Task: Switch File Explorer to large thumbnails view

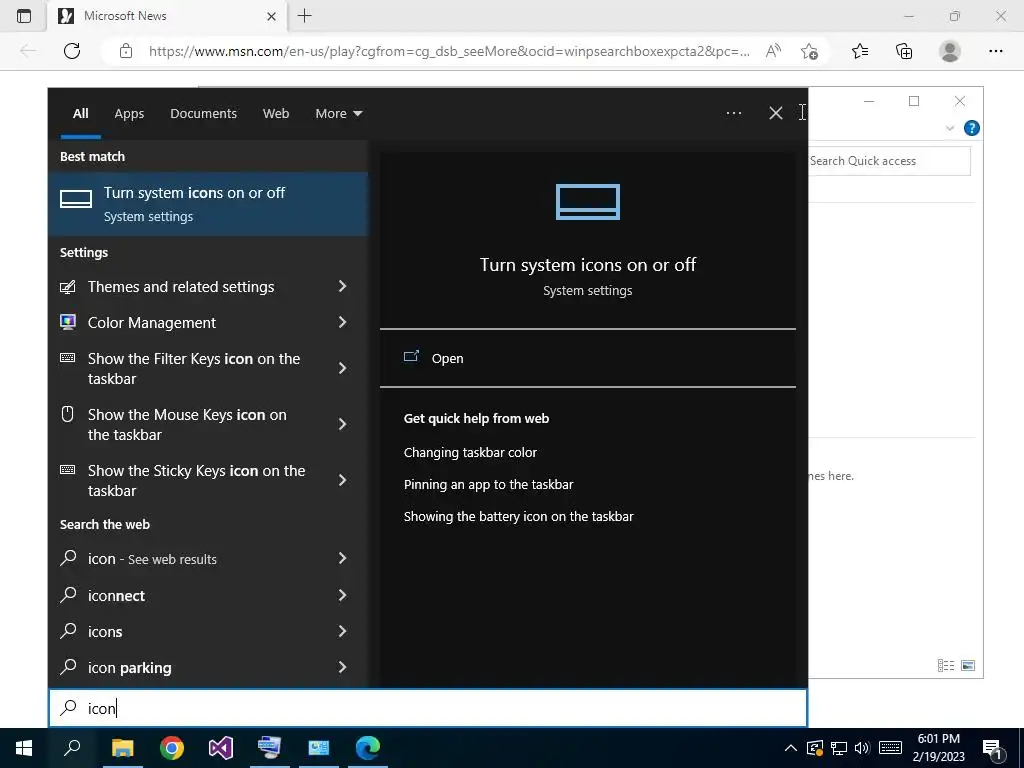Action: coord(968,665)
